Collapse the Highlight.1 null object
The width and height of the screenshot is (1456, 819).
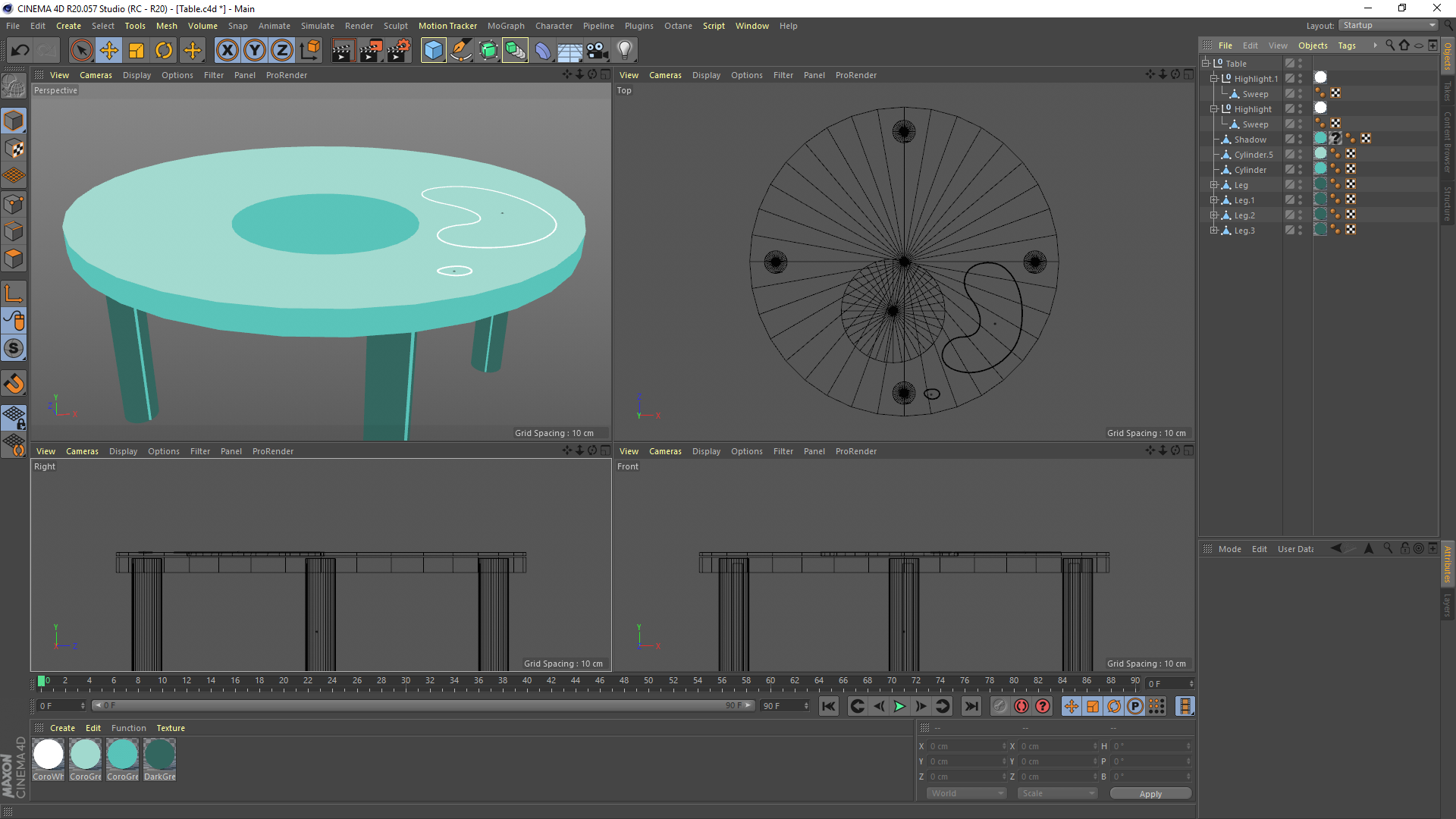1214,79
